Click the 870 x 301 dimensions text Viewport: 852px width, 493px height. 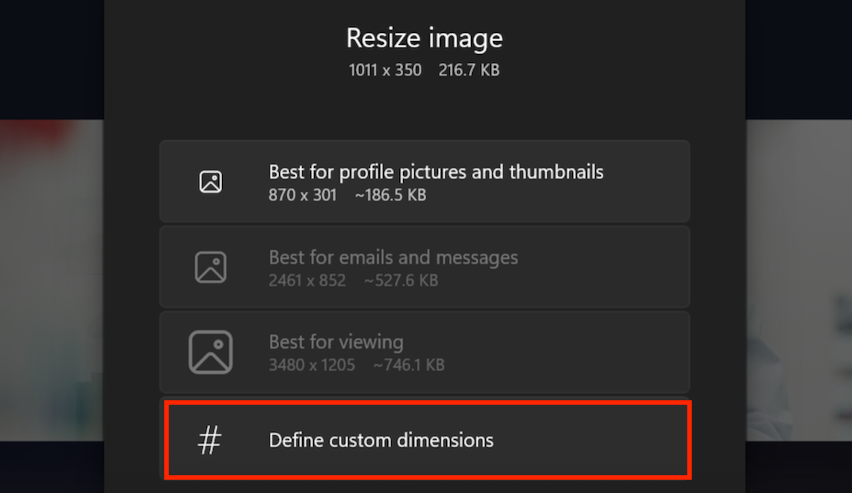click(x=303, y=195)
